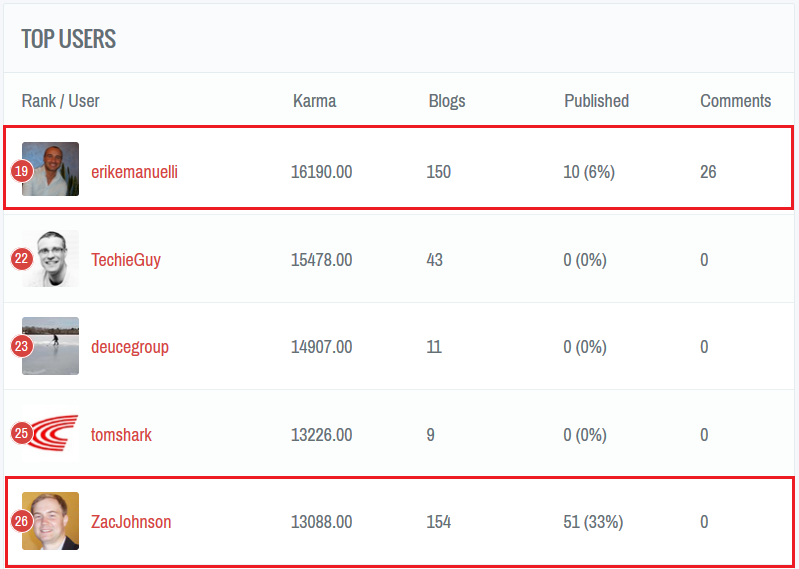Screen dimensions: 799x569
Task: Click rank badge number 25
Action: pyautogui.click(x=22, y=434)
